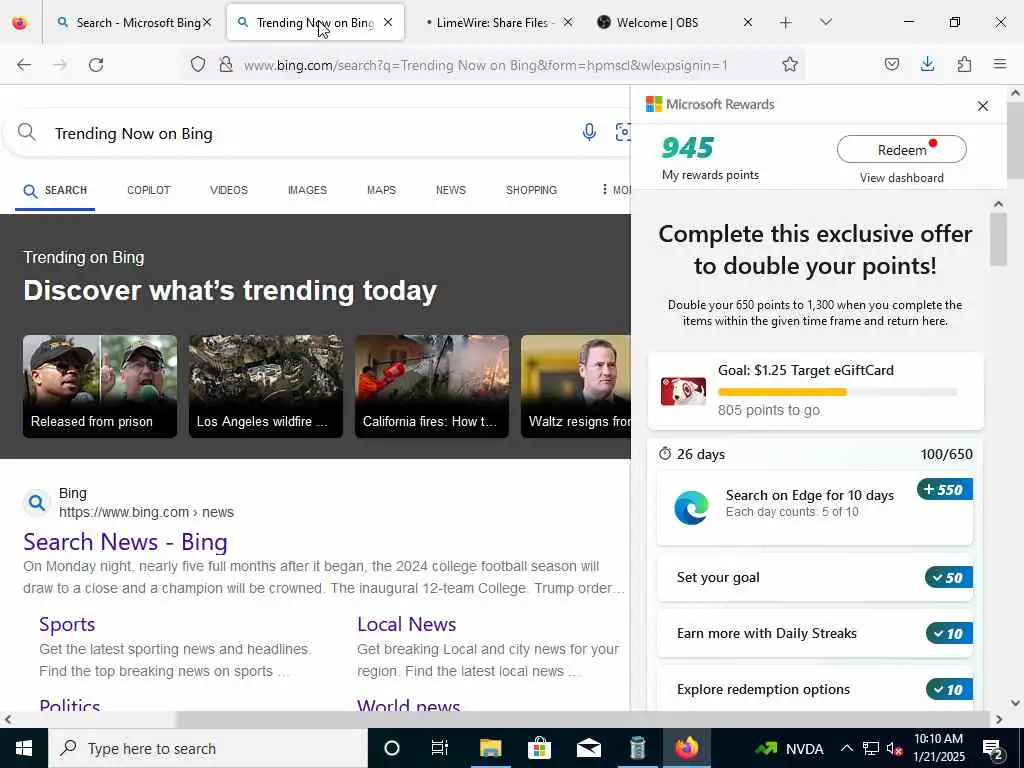1024x768 pixels.
Task: Open Cortana circle on taskbar
Action: pos(392,748)
